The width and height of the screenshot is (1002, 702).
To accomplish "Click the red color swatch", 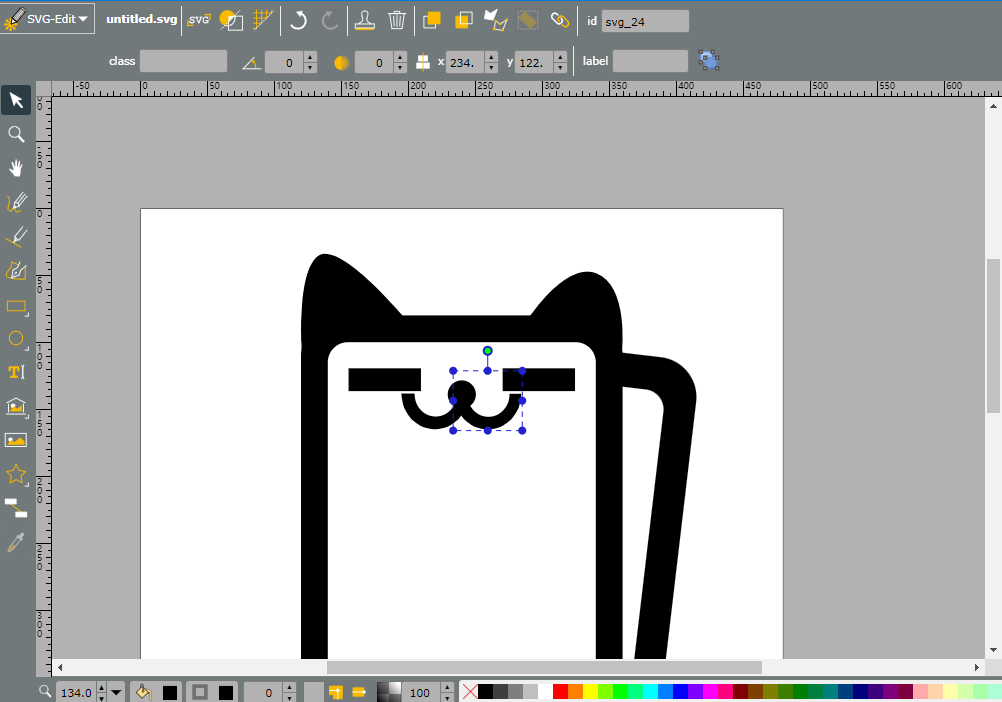I will tap(560, 692).
